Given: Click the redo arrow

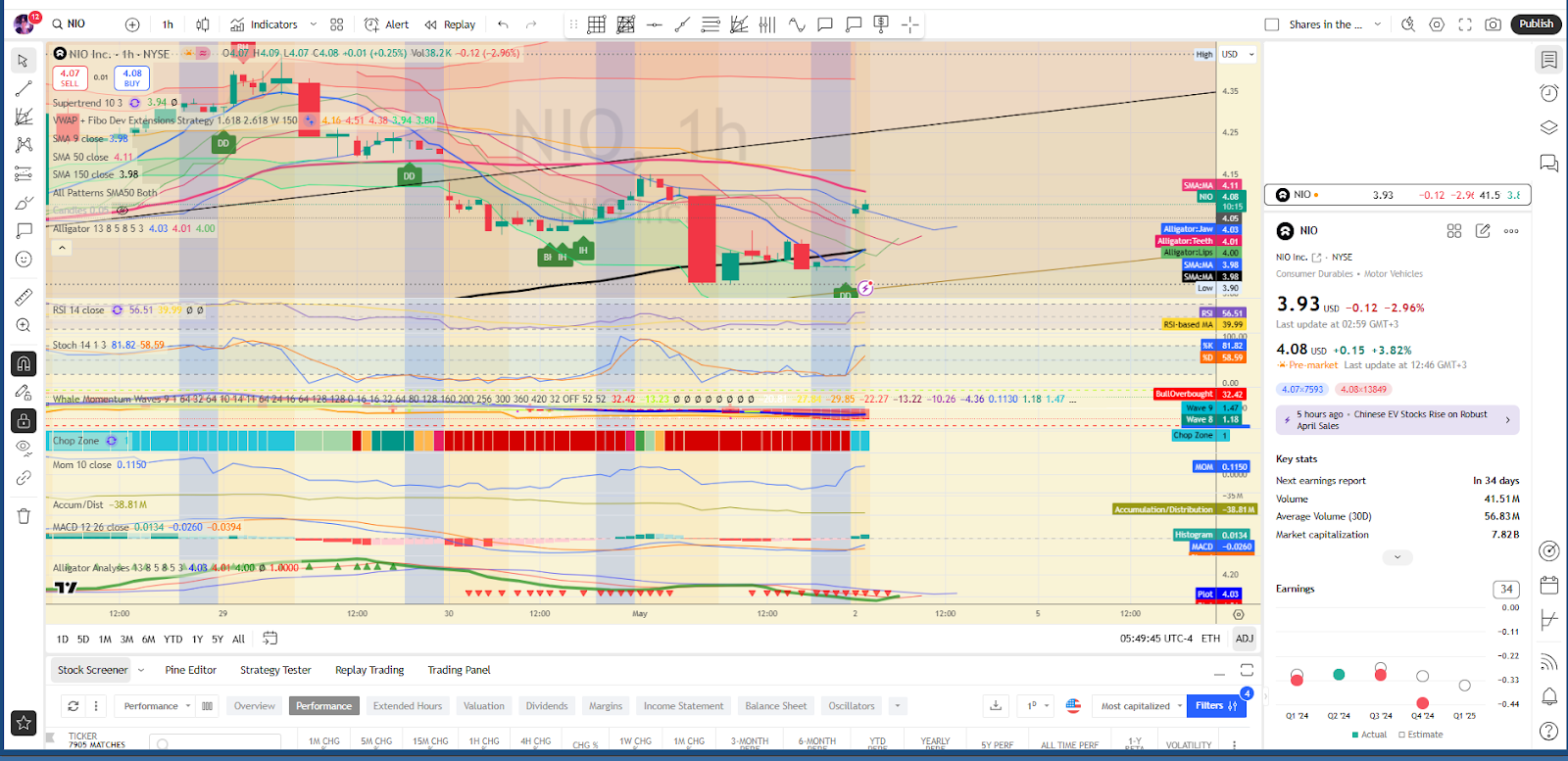Looking at the screenshot, I should pyautogui.click(x=531, y=24).
